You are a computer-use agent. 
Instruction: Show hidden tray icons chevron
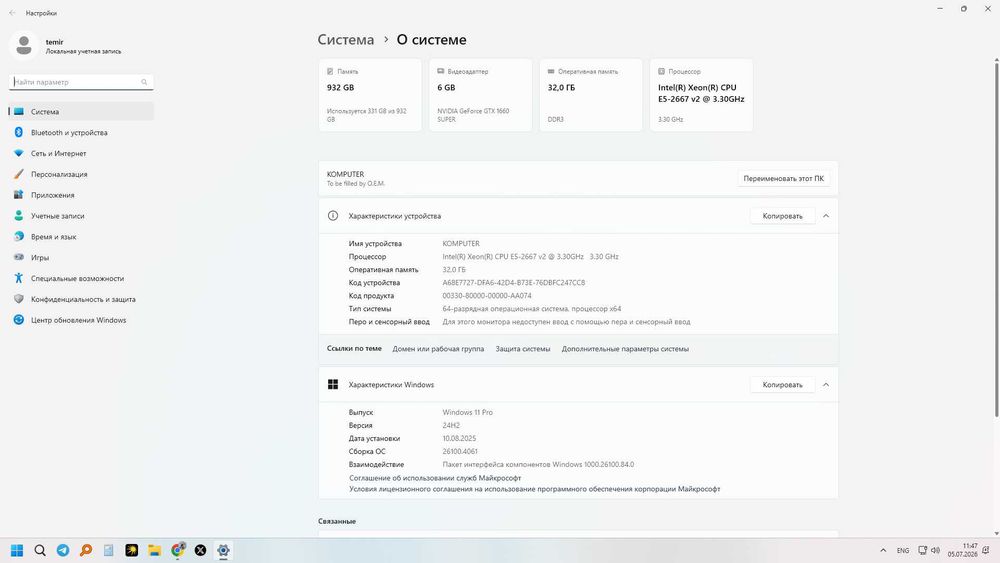tap(883, 550)
